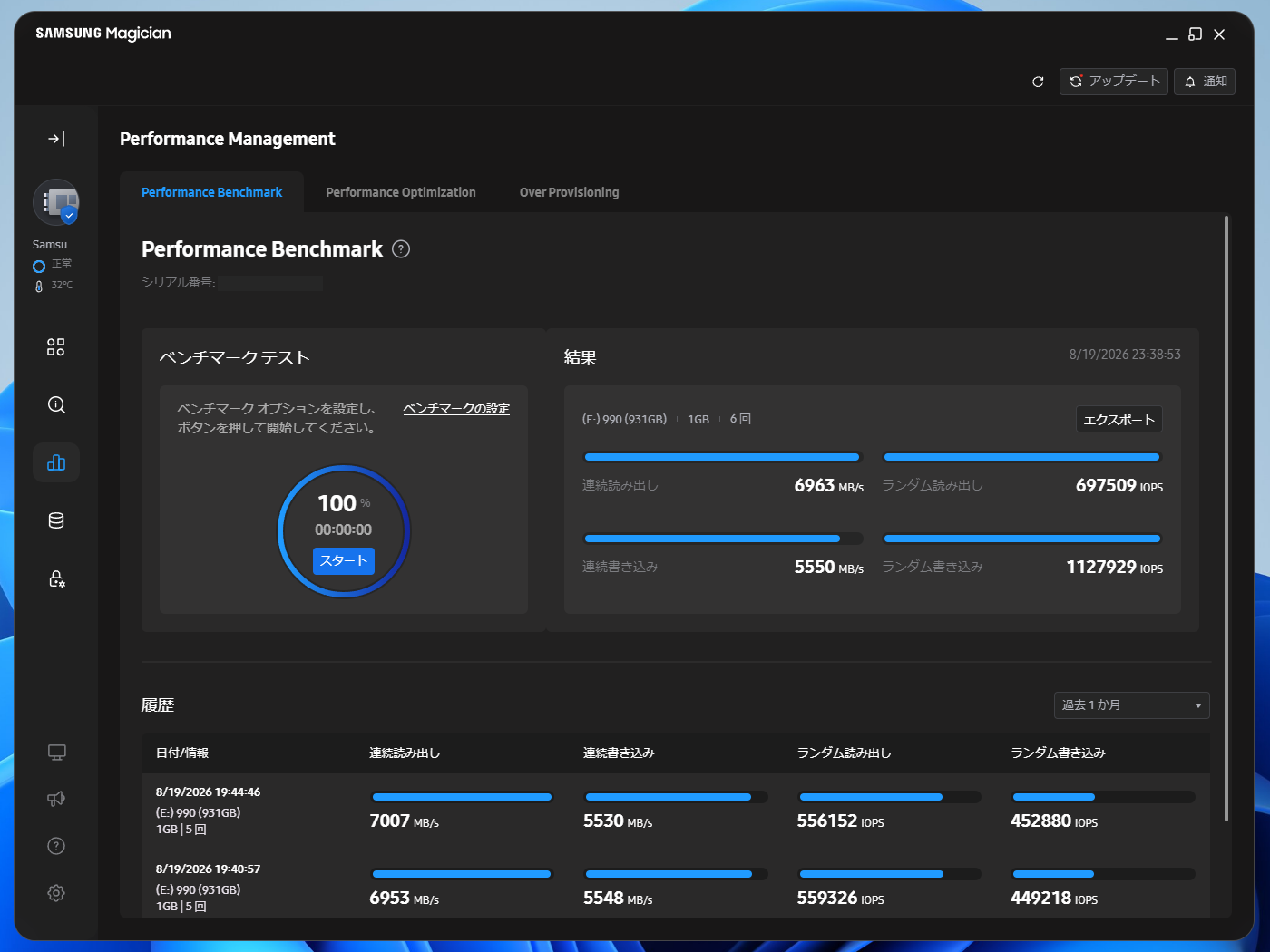Screen dimensions: 1270x952
Task: Restore down the Samsung Magician window
Action: 1196,34
